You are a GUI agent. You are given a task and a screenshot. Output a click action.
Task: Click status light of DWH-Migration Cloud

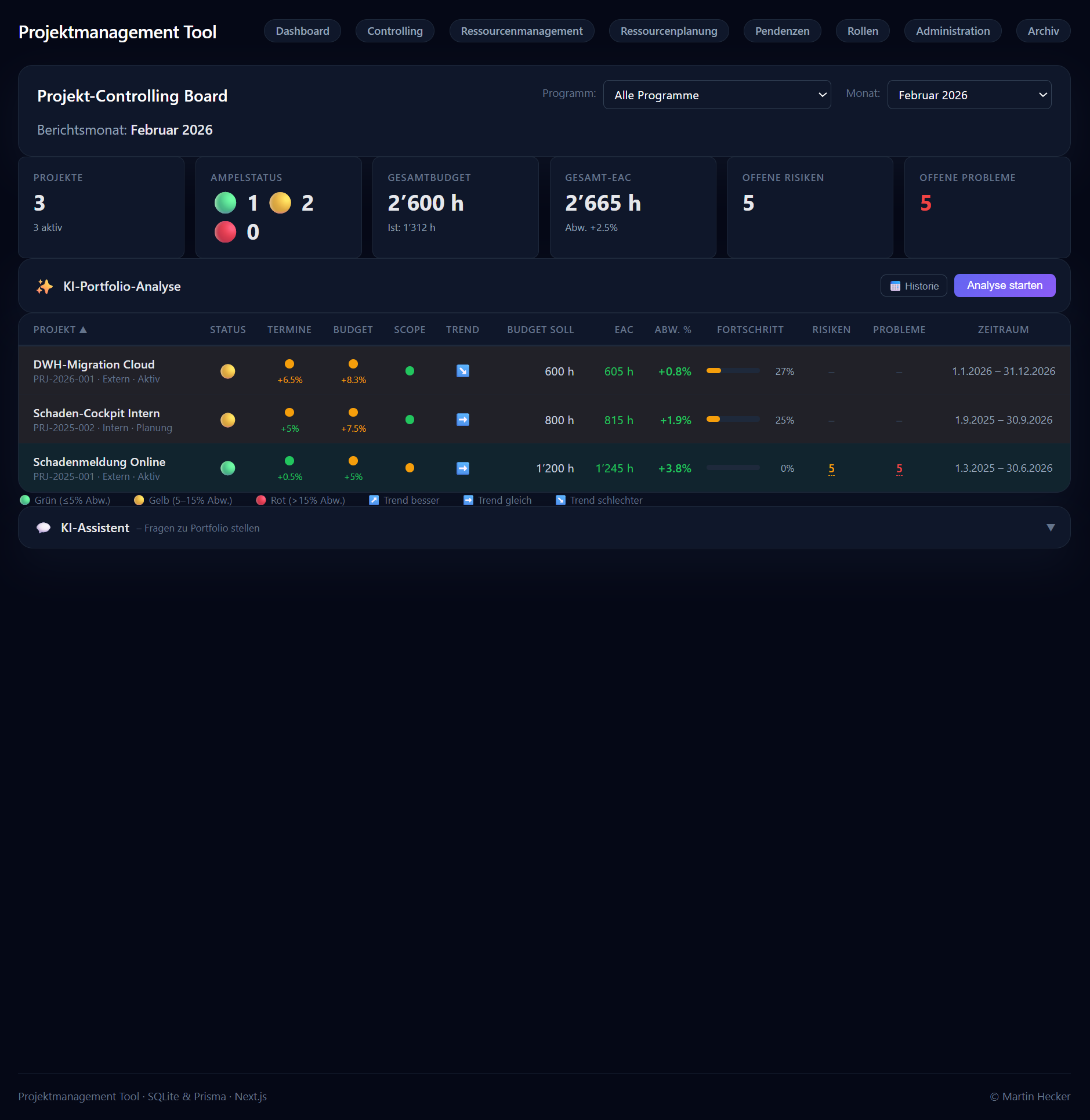[x=228, y=371]
